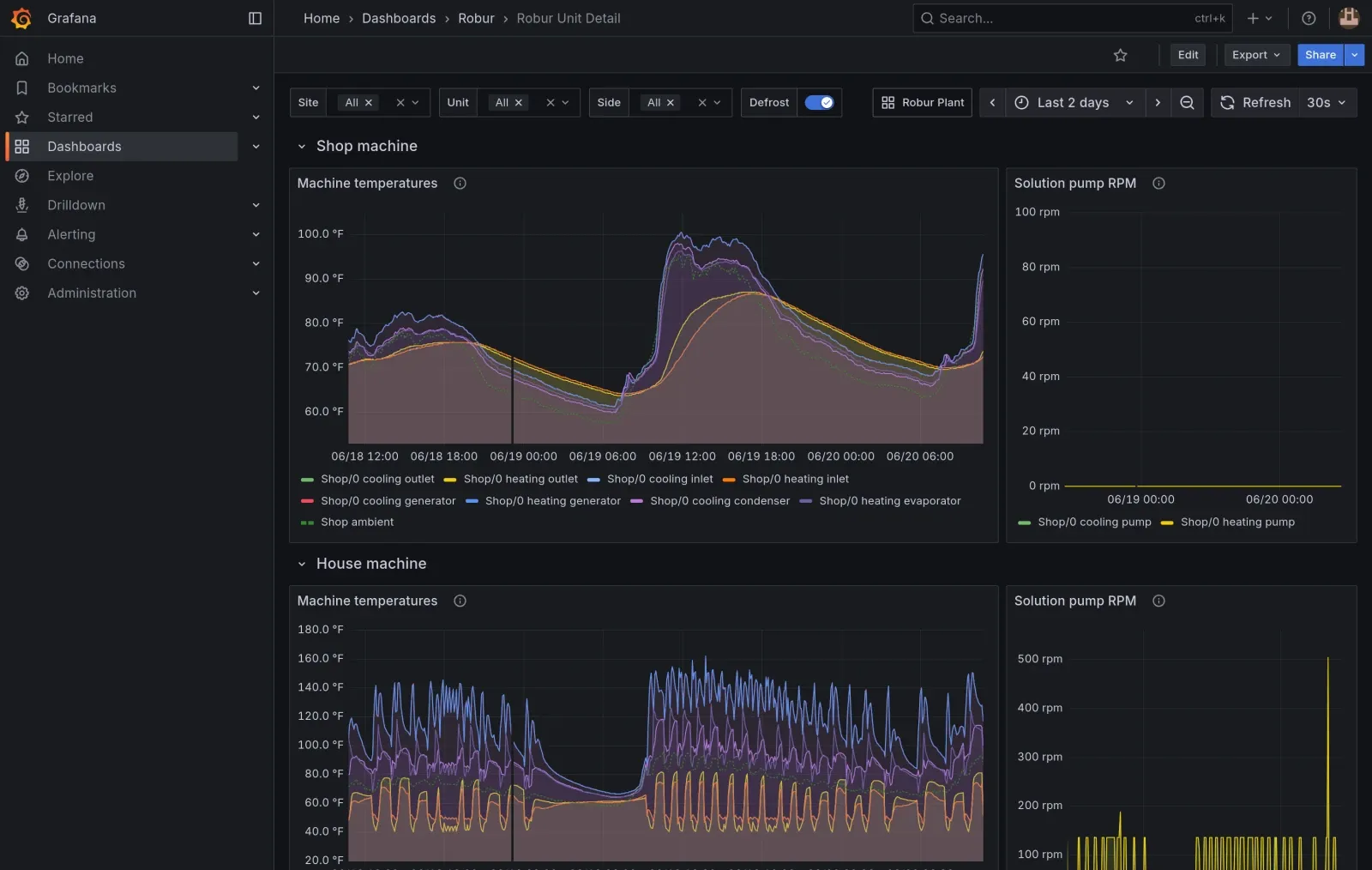Viewport: 1372px width, 870px height.
Task: Open the user profile avatar
Action: click(1349, 18)
